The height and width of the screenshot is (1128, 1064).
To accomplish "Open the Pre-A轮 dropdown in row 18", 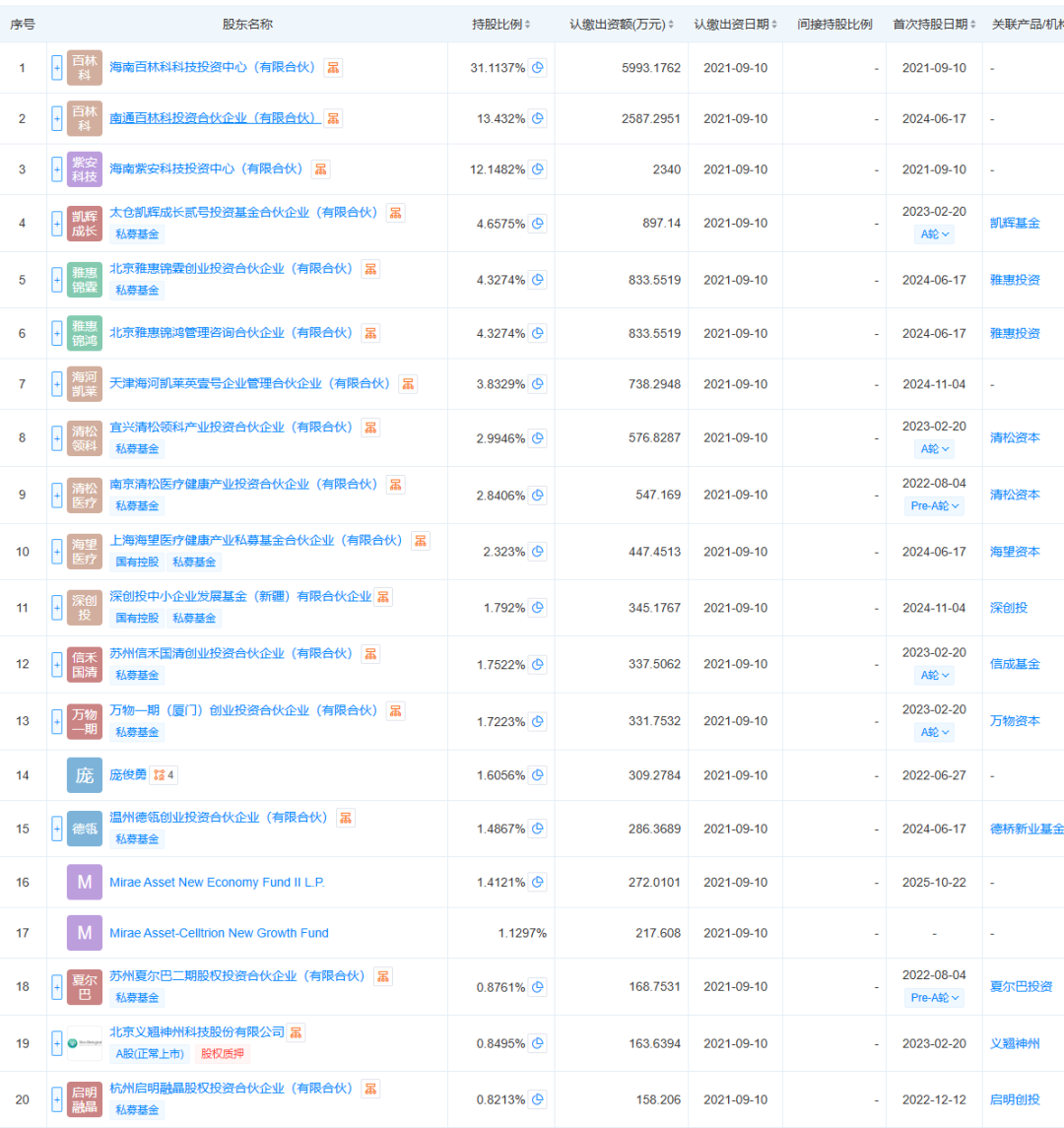I will (x=935, y=998).
